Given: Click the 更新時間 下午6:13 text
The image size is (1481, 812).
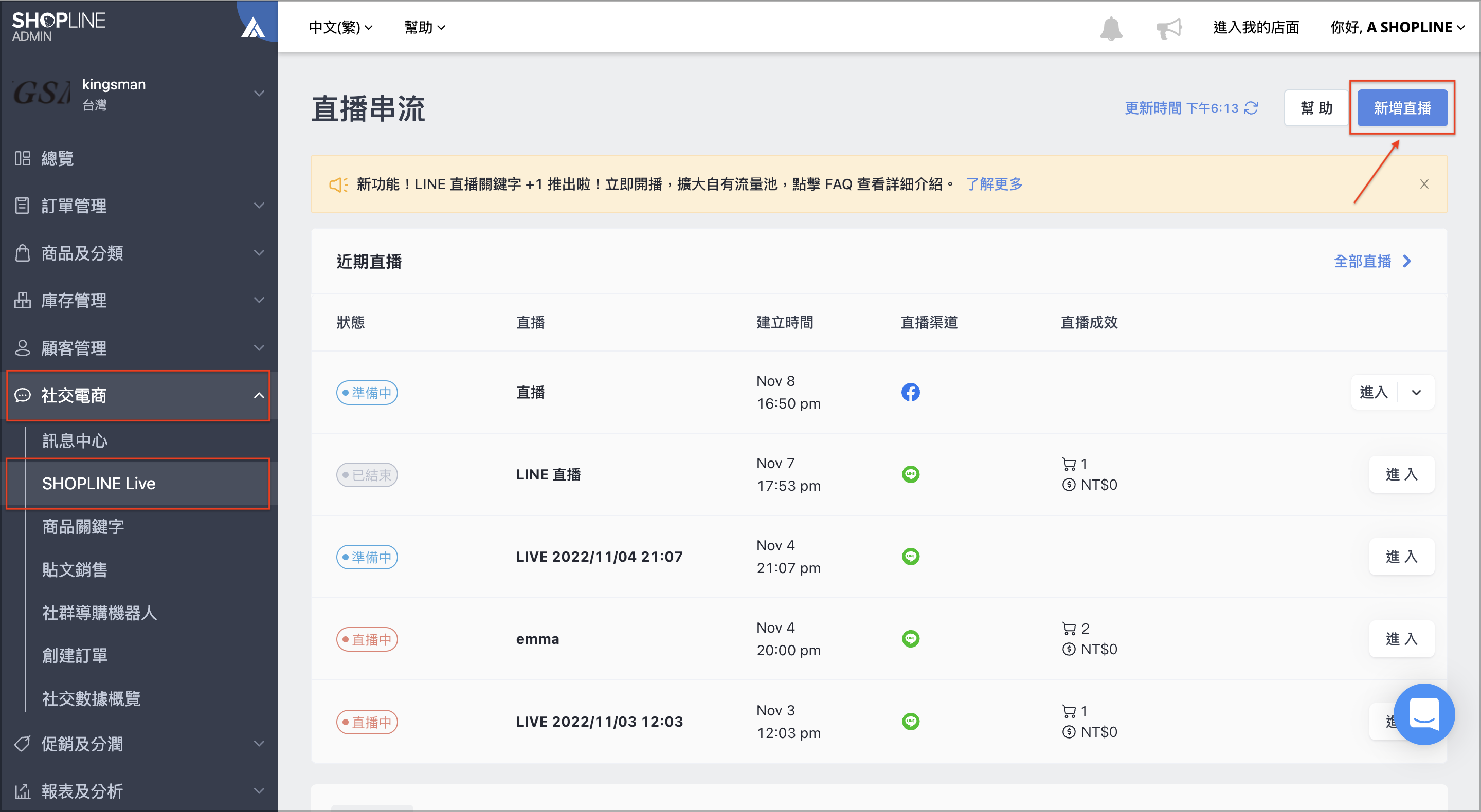Looking at the screenshot, I should (1181, 108).
